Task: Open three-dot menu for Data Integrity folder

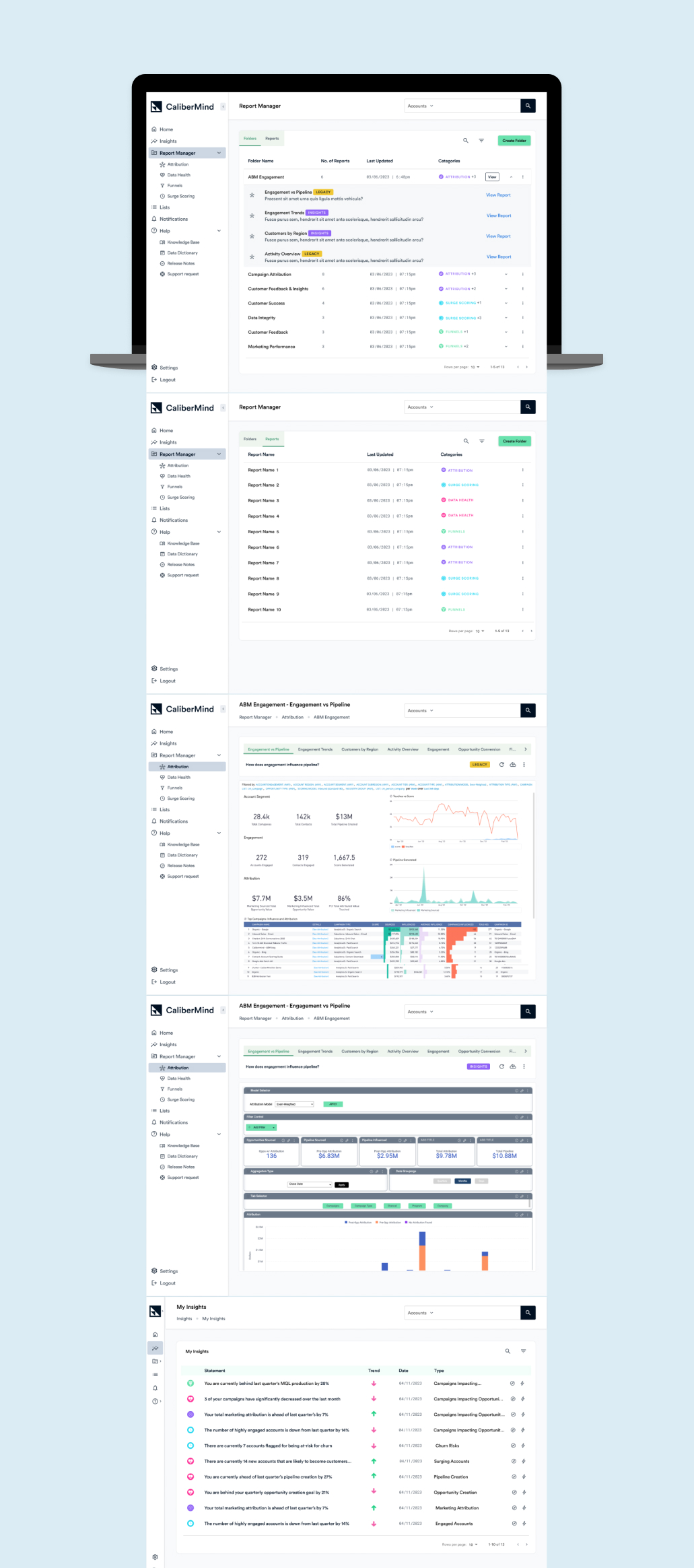Action: point(523,318)
